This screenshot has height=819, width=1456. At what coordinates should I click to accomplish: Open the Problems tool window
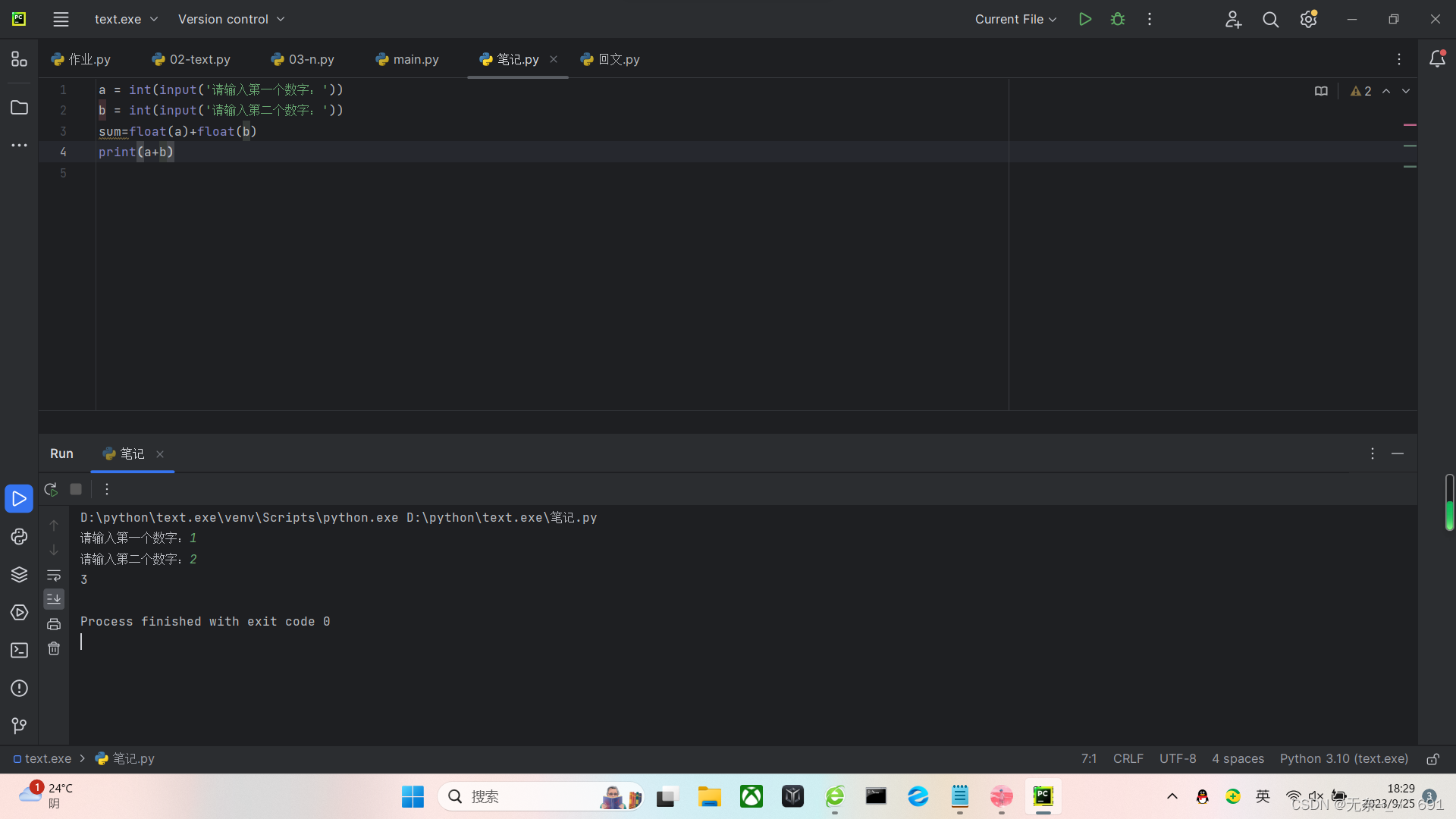point(19,689)
